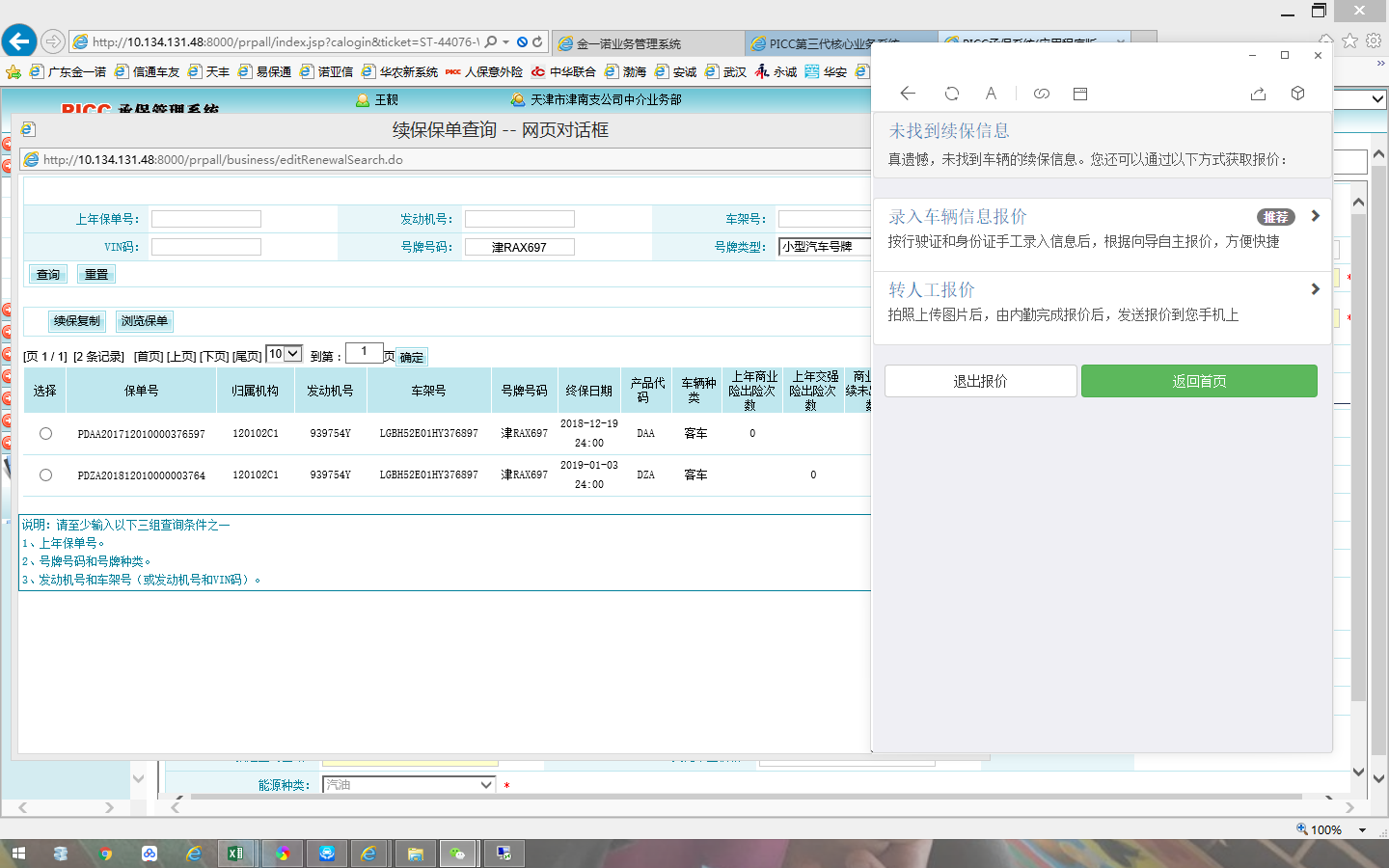Screen dimensions: 1389x868
Task: Click the link icon in the panel toolbar
Action: [x=1042, y=94]
